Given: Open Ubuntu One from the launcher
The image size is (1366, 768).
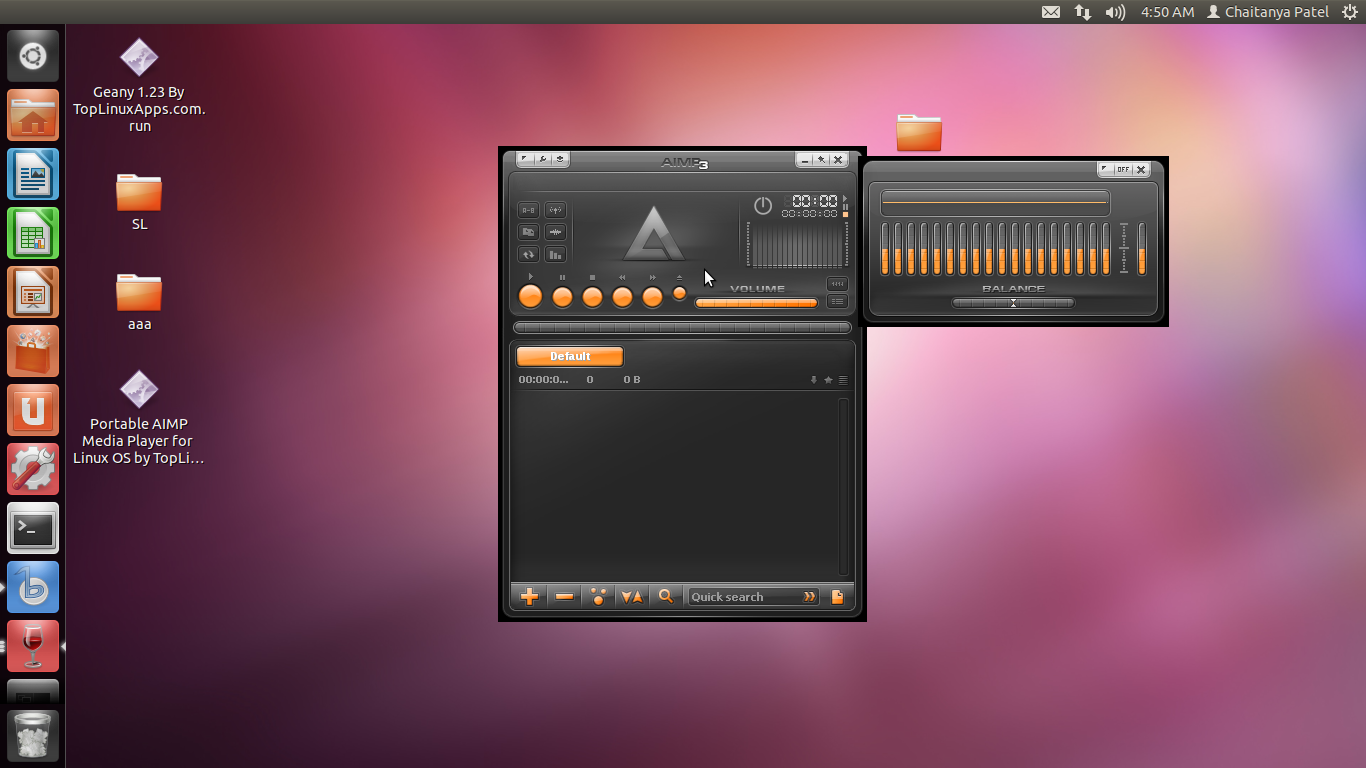Looking at the screenshot, I should [33, 410].
